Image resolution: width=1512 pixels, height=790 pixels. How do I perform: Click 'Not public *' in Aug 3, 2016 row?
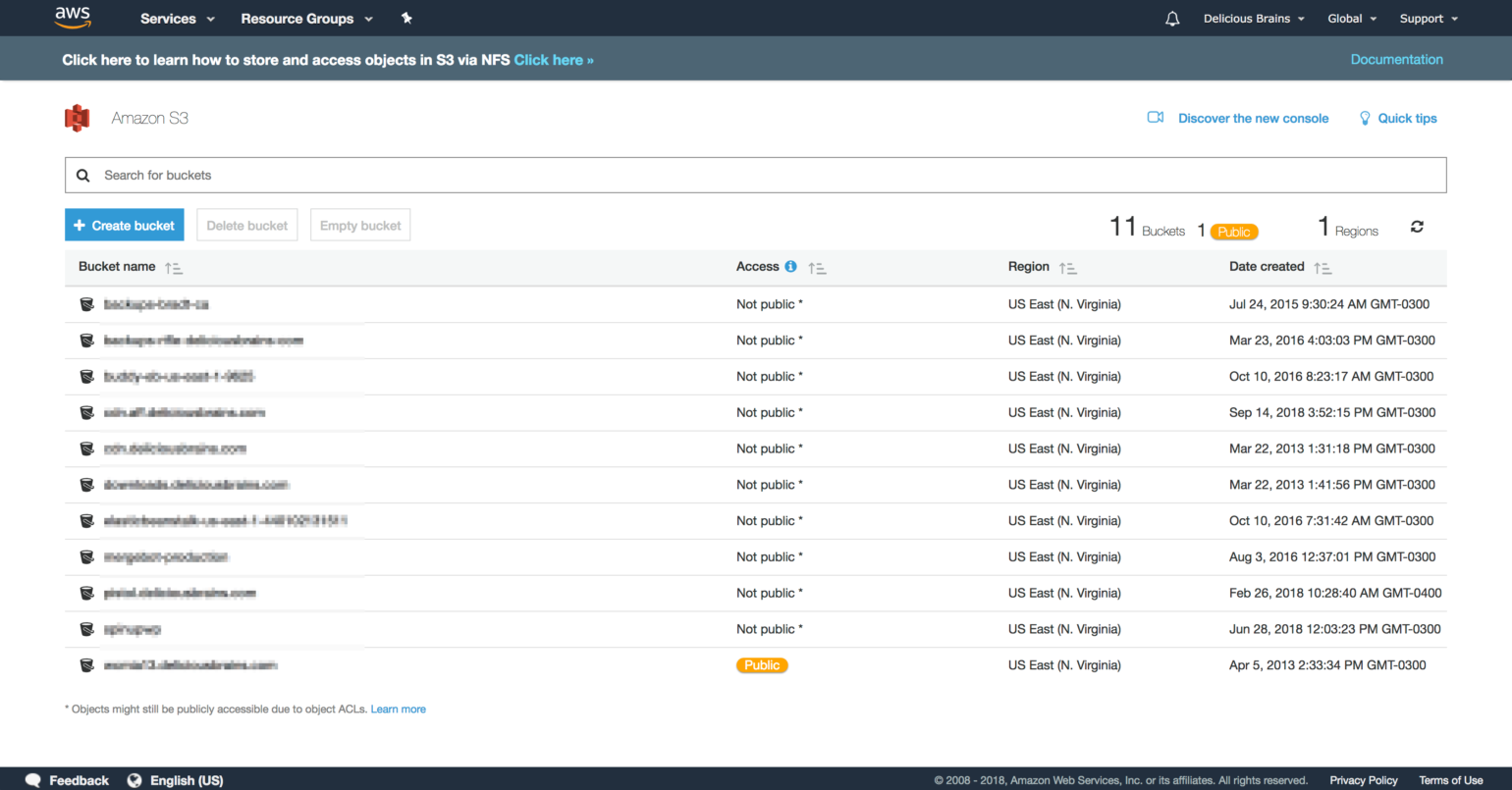[x=770, y=556]
